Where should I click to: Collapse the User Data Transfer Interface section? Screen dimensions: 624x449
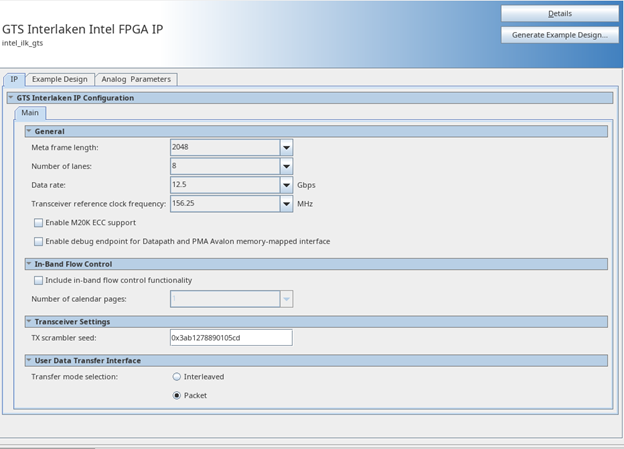[x=29, y=360]
